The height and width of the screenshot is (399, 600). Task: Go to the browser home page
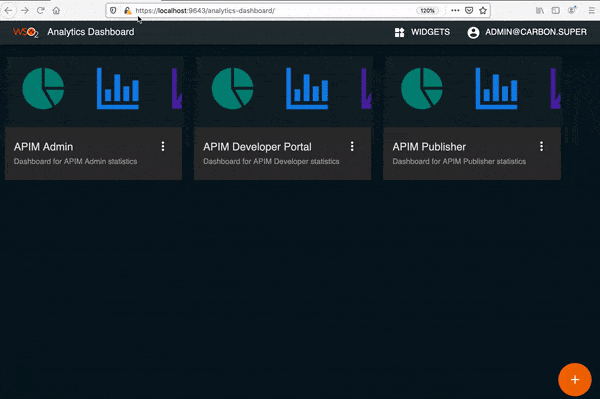tap(56, 11)
